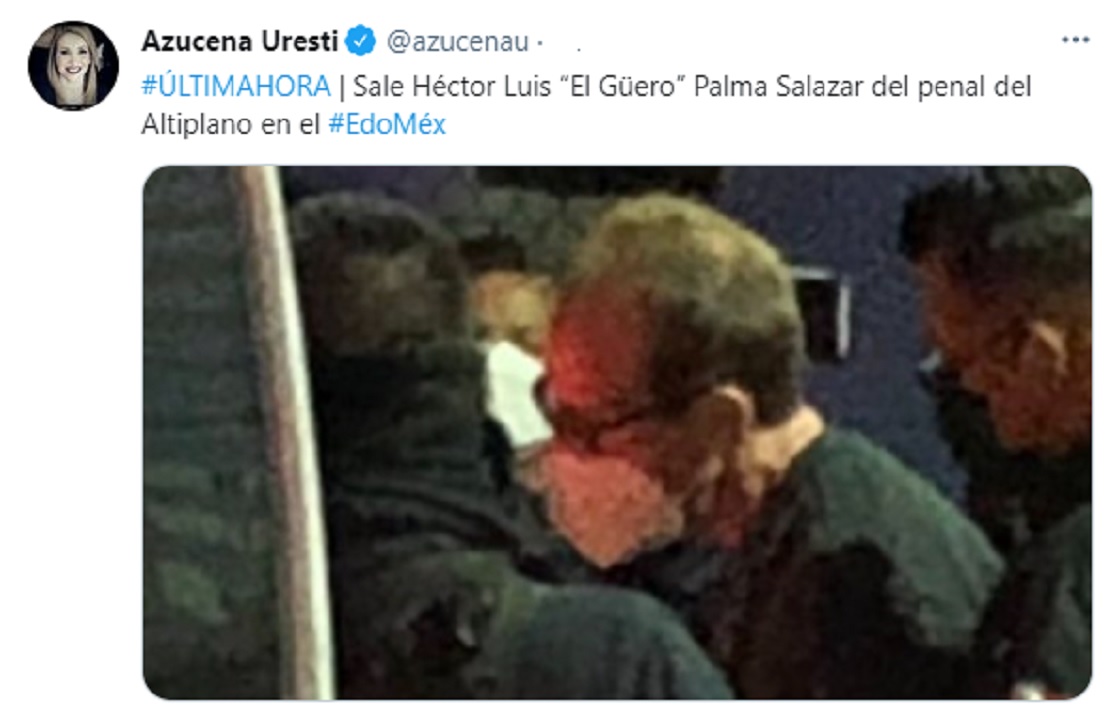Click the quoted nickname "El Güero" text
This screenshot has height=717, width=1120.
[x=619, y=86]
